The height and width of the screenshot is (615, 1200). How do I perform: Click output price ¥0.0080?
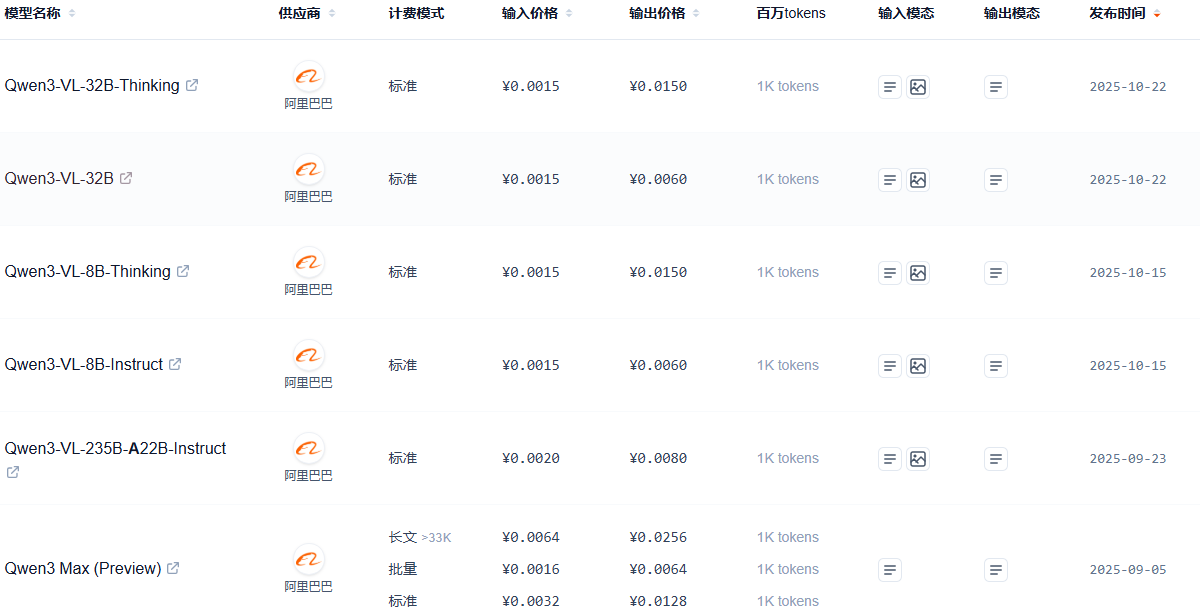(x=658, y=458)
